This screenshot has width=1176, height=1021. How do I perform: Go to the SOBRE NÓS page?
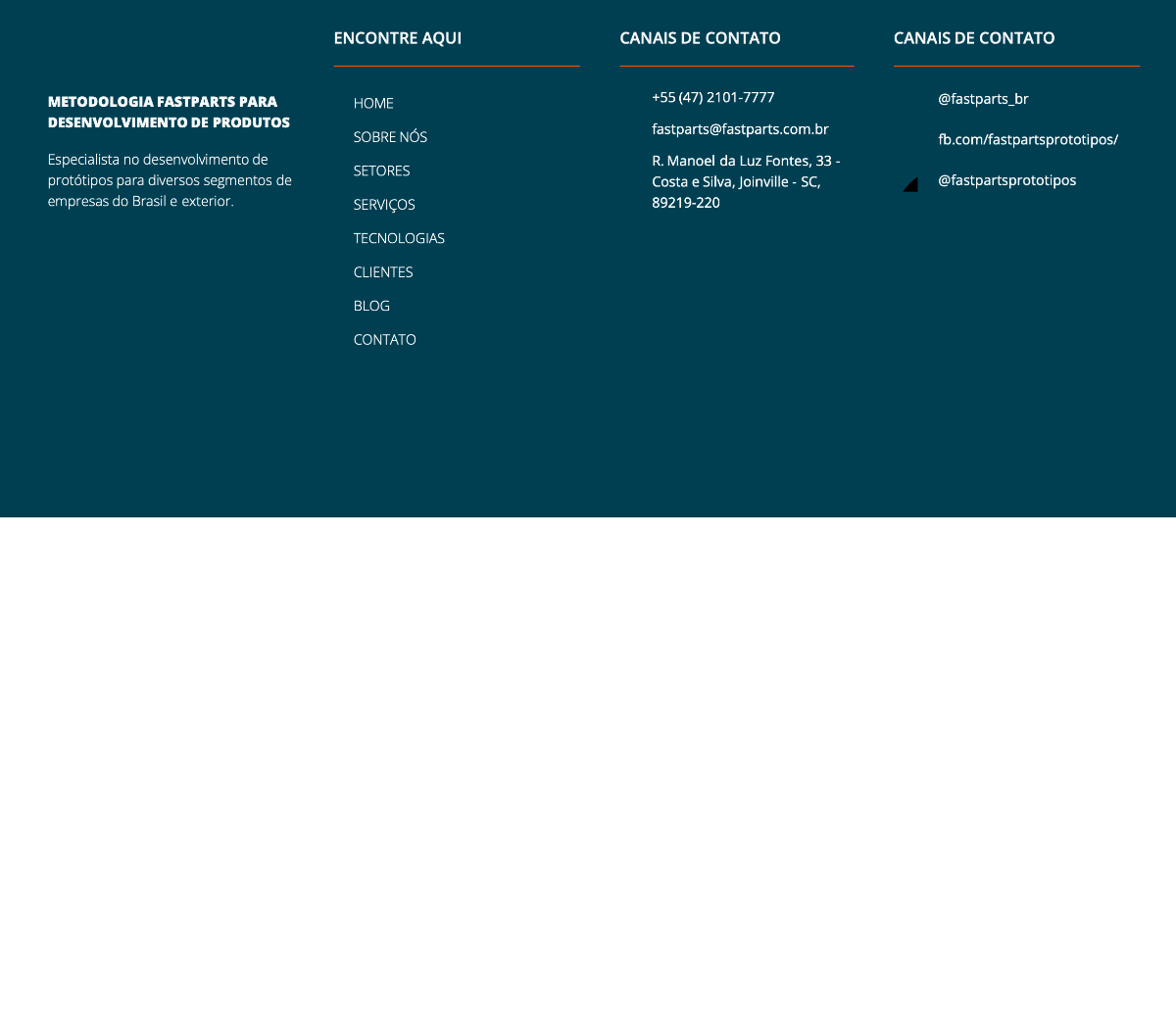coord(390,137)
